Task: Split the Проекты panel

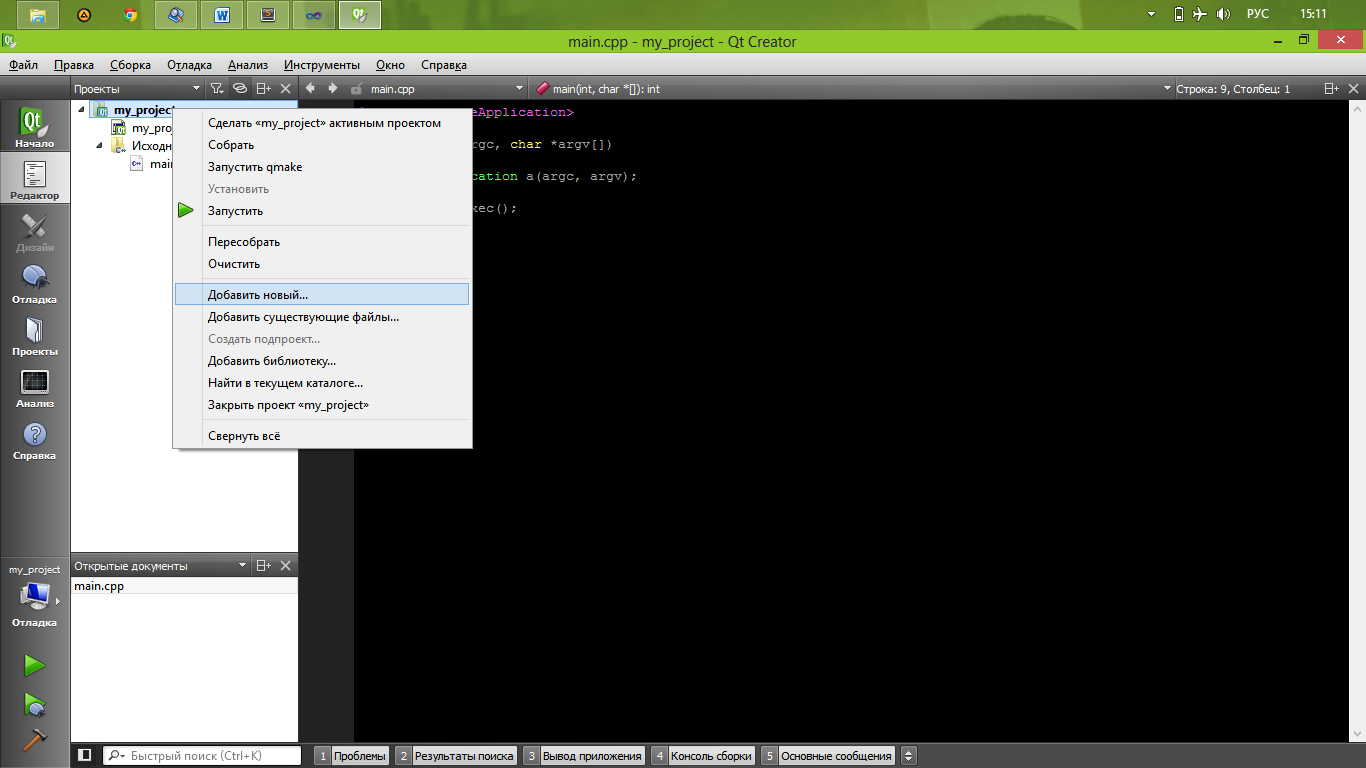Action: 263,89
